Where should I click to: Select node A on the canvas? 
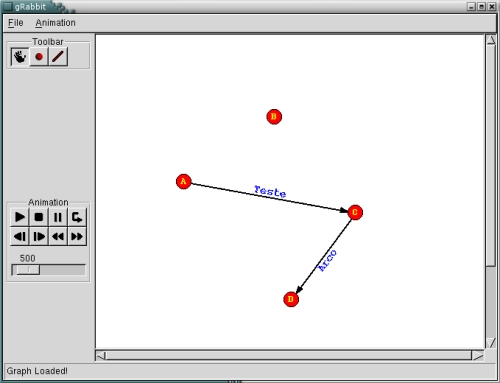coord(183,181)
